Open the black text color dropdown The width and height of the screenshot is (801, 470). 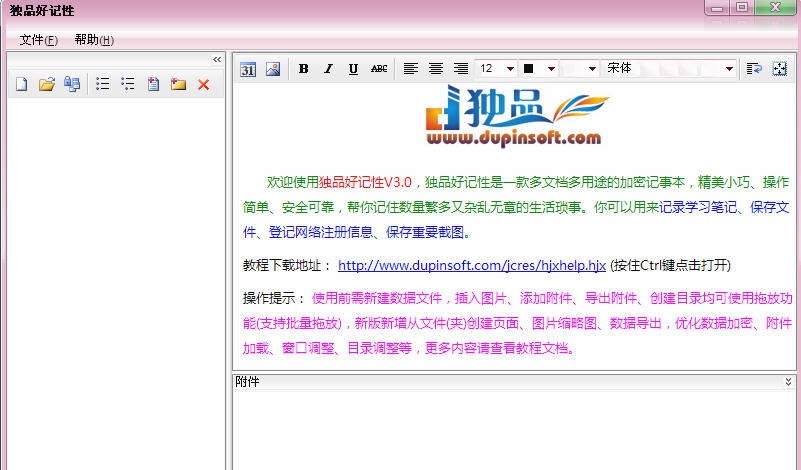pyautogui.click(x=551, y=68)
